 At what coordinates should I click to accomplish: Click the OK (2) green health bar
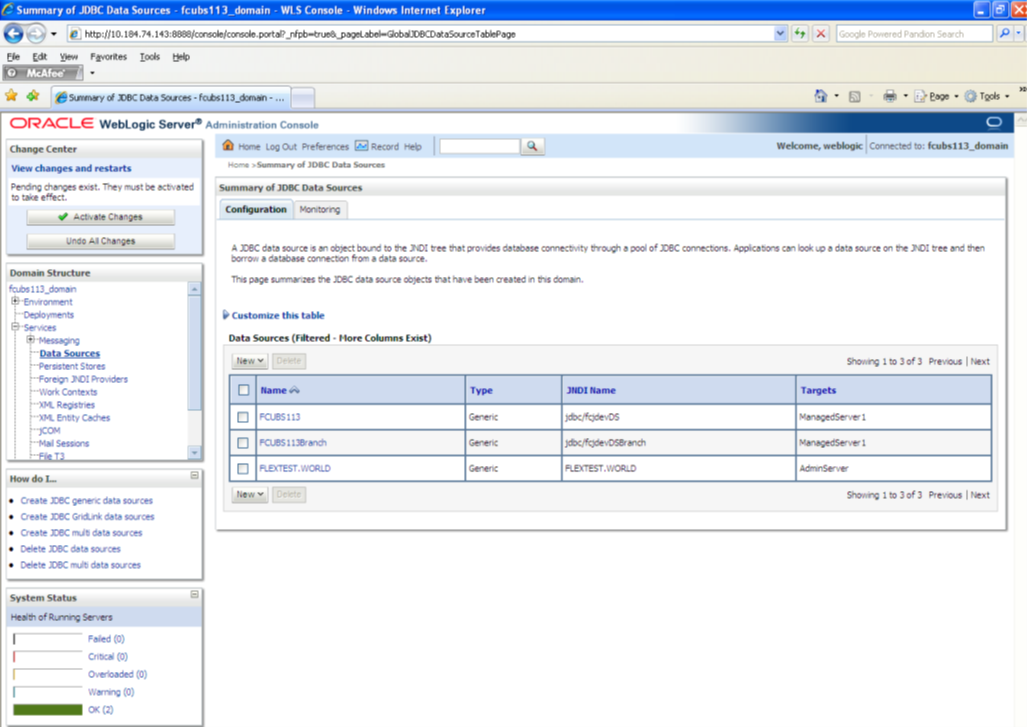coord(48,710)
